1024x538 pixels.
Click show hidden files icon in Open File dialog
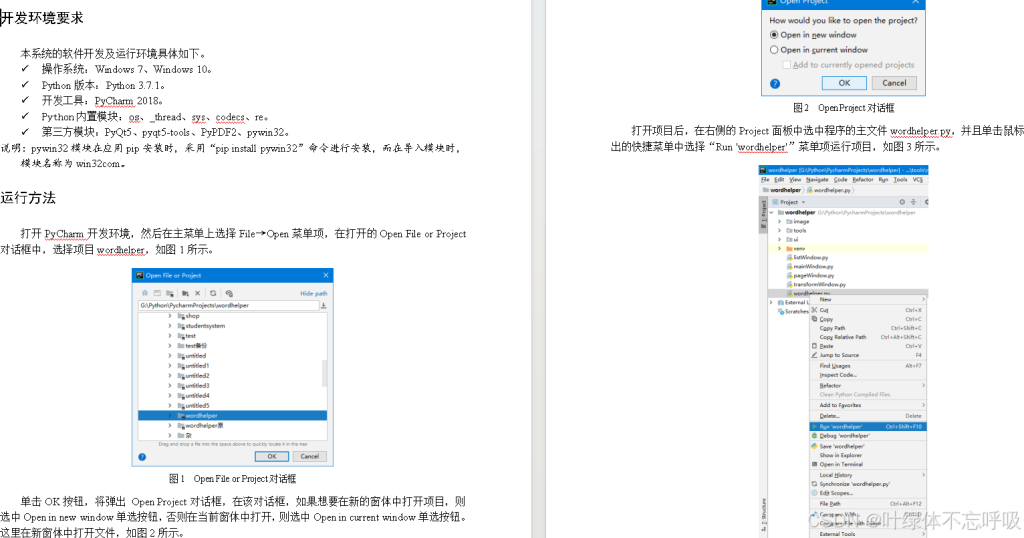coord(229,293)
